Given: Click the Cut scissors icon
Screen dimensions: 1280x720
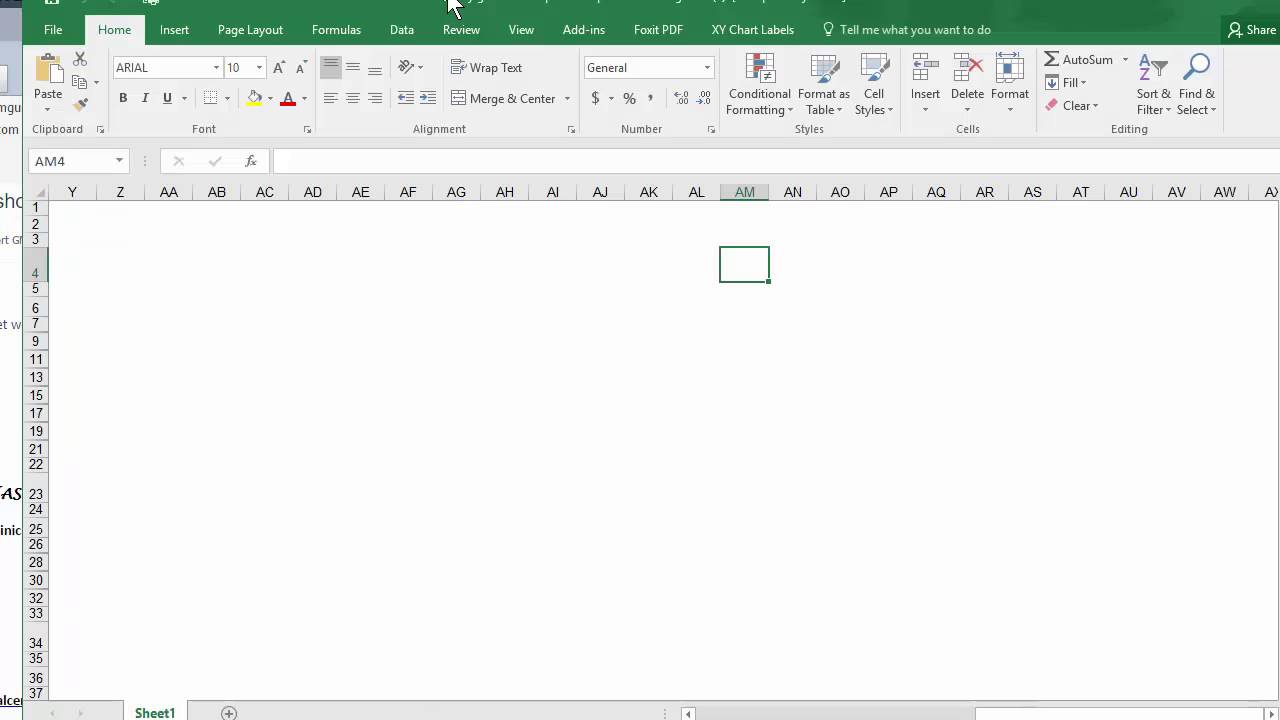Looking at the screenshot, I should click(x=80, y=60).
